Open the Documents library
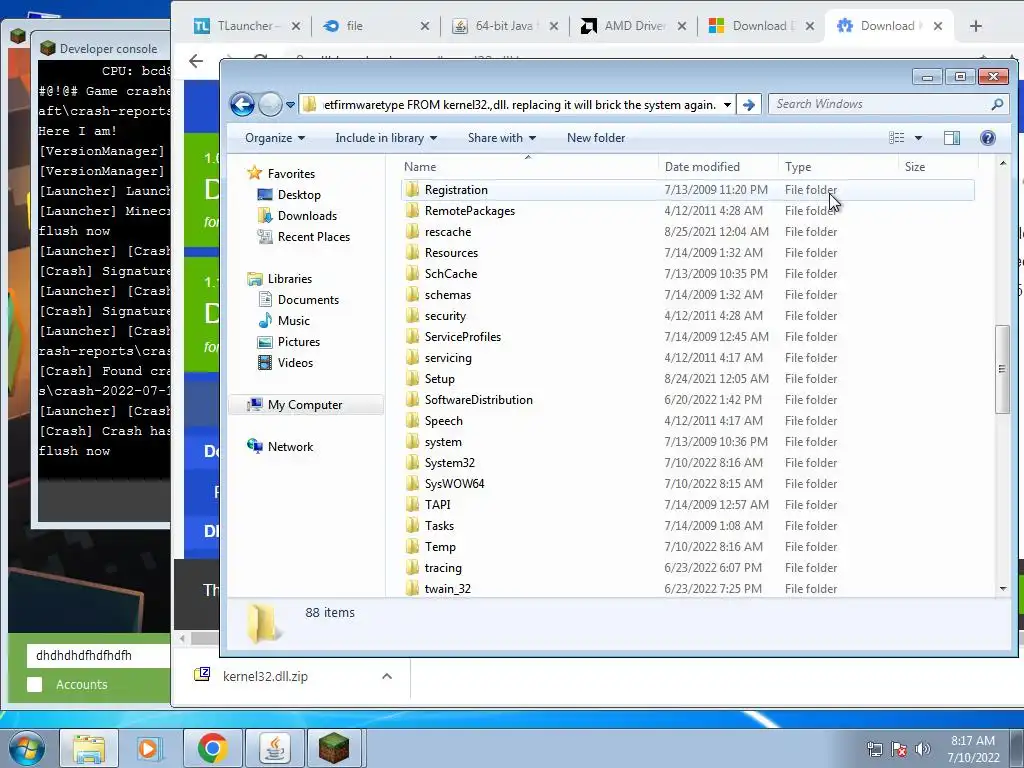This screenshot has height=768, width=1024. coord(298,300)
